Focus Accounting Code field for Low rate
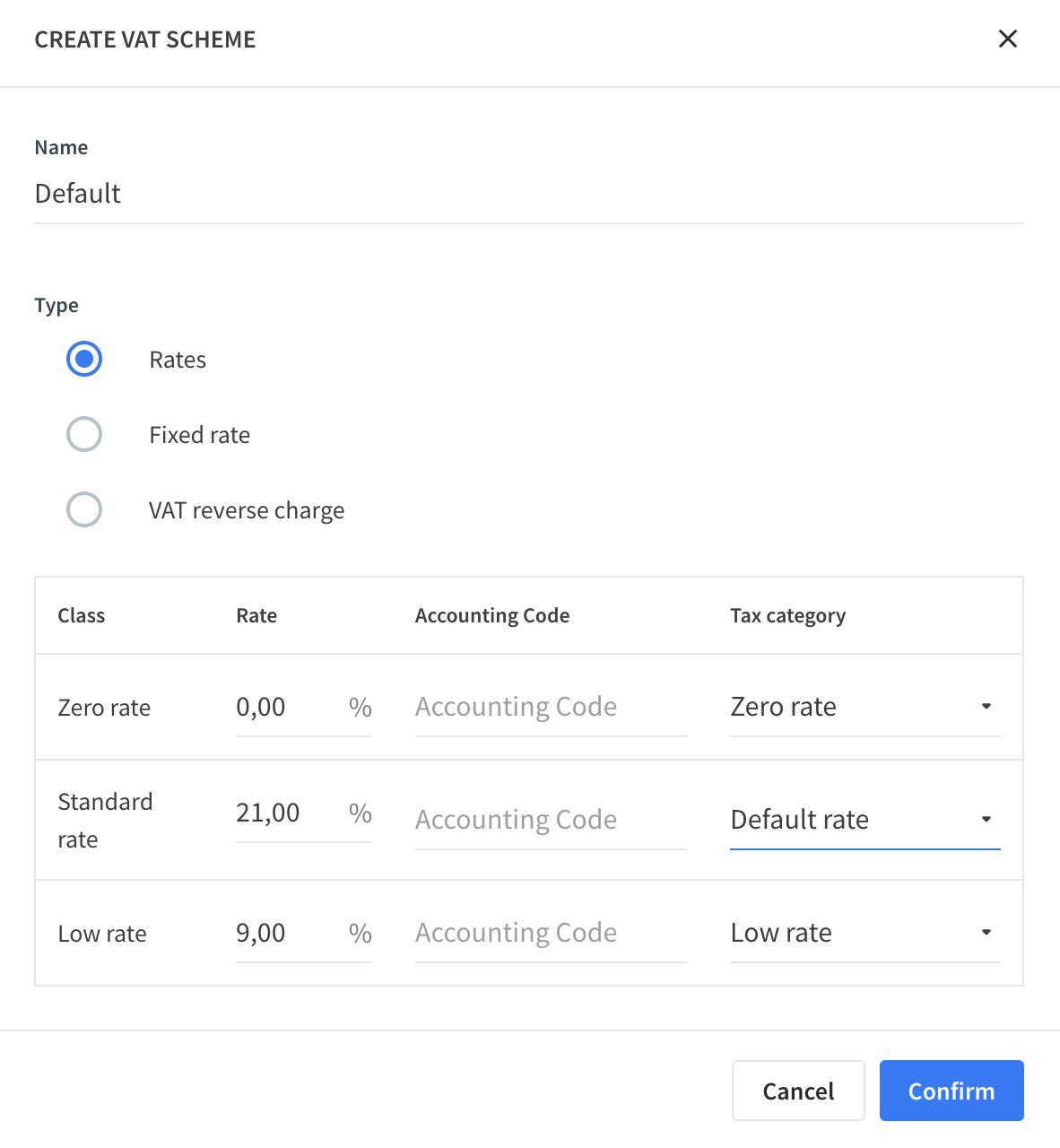This screenshot has height=1148, width=1060. pos(551,934)
